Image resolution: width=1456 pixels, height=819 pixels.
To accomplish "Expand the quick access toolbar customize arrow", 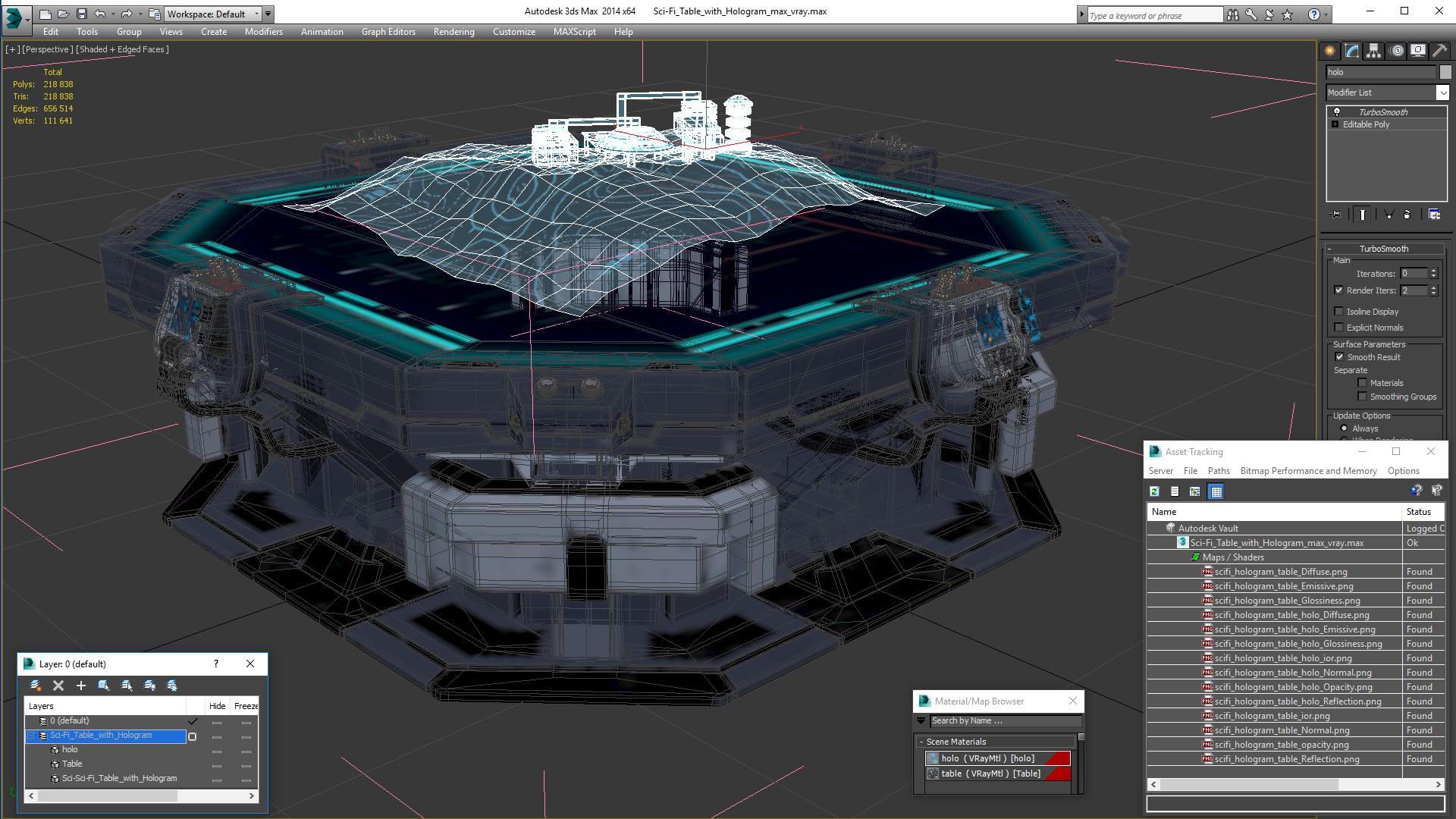I will coord(268,14).
